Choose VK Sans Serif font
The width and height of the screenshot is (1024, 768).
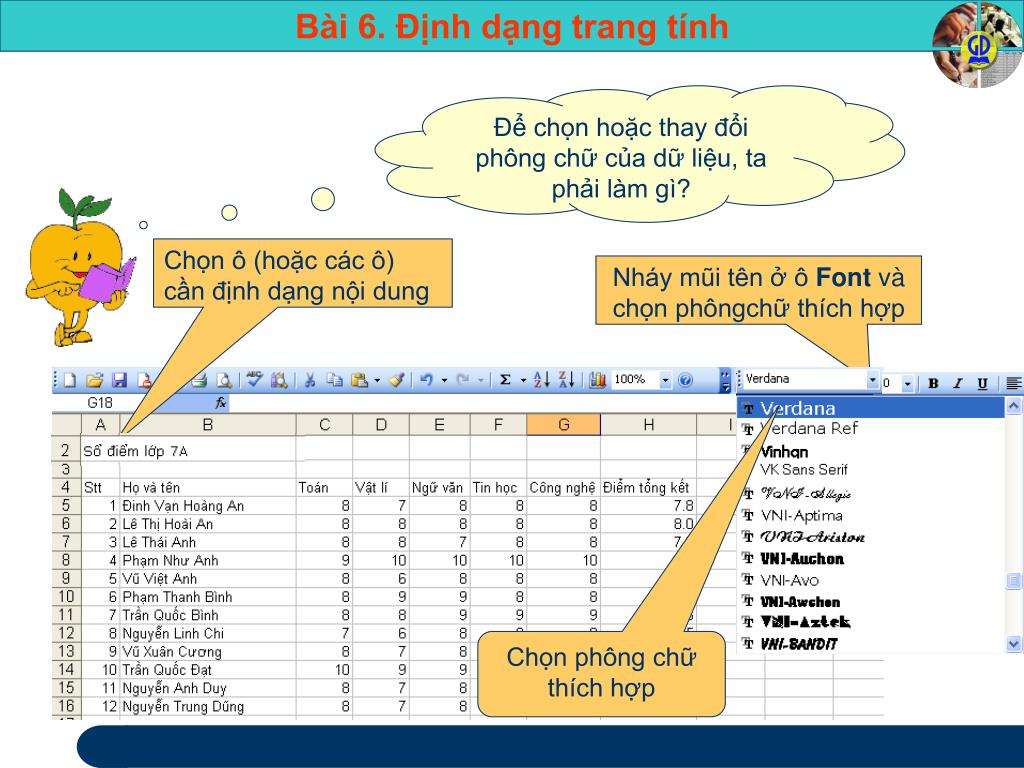pos(871,469)
